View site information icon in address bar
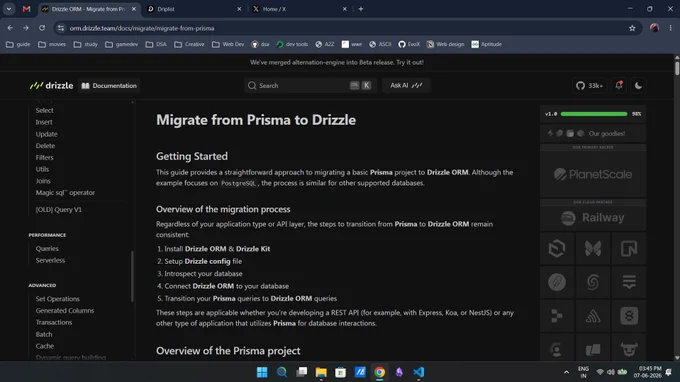Image resolution: width=680 pixels, height=382 pixels. point(61,28)
